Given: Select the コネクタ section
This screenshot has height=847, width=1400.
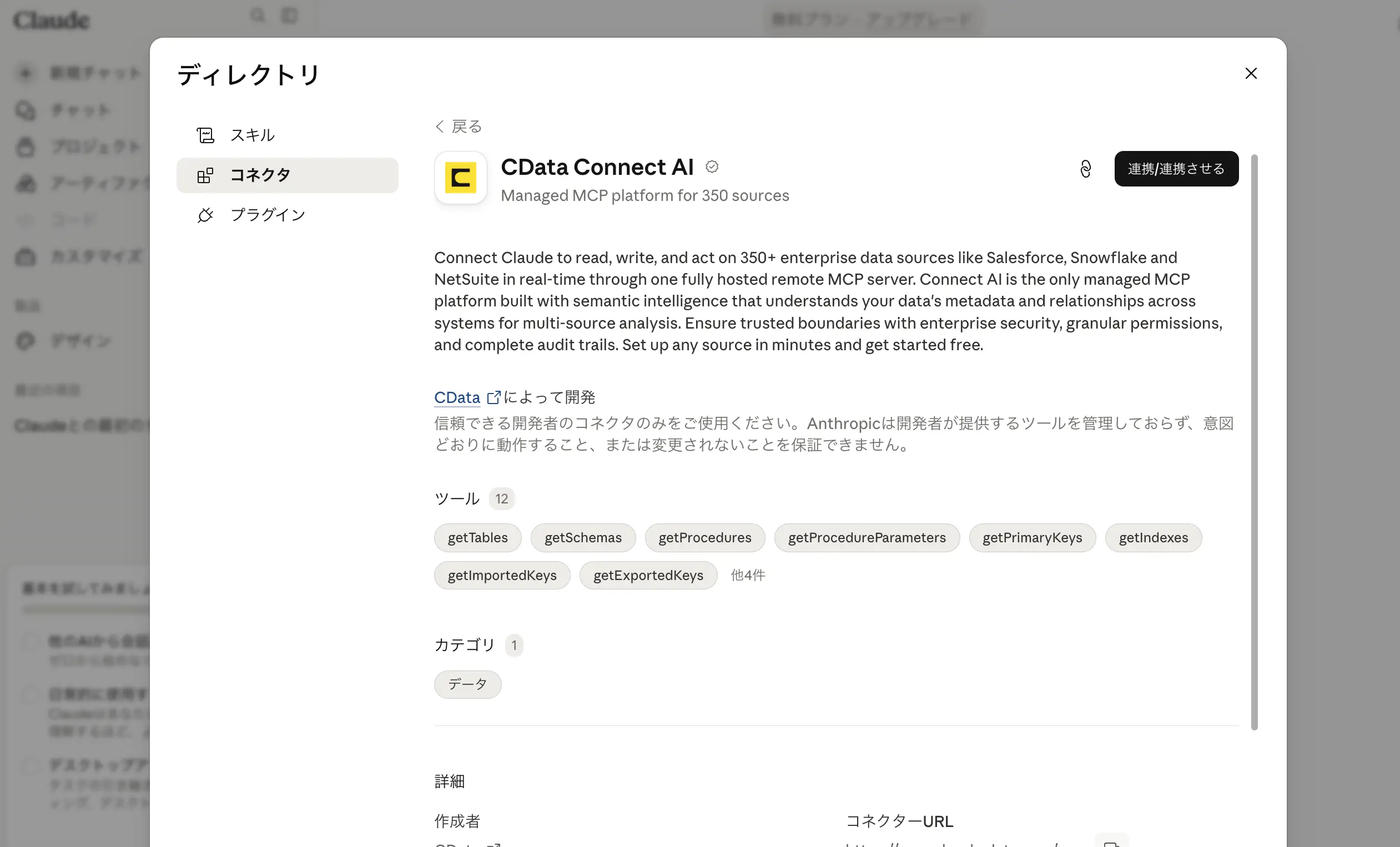Looking at the screenshot, I should coord(287,175).
